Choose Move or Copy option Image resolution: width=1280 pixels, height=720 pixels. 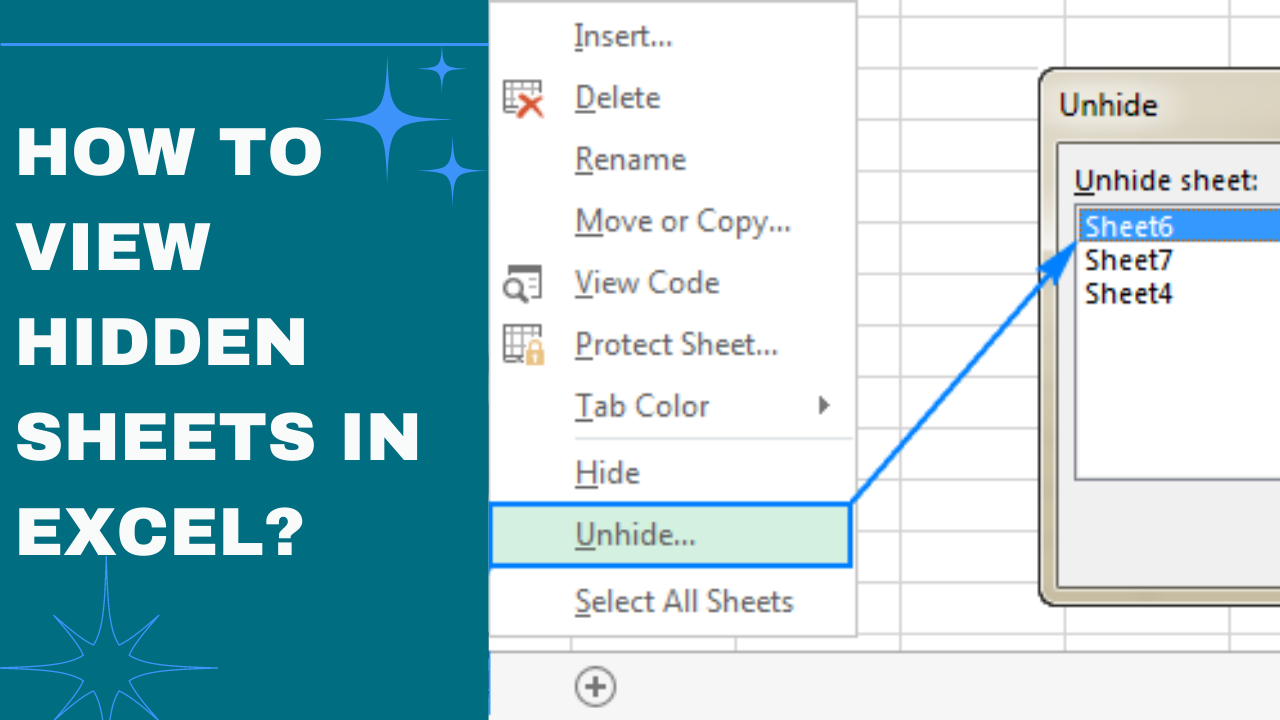pos(683,221)
